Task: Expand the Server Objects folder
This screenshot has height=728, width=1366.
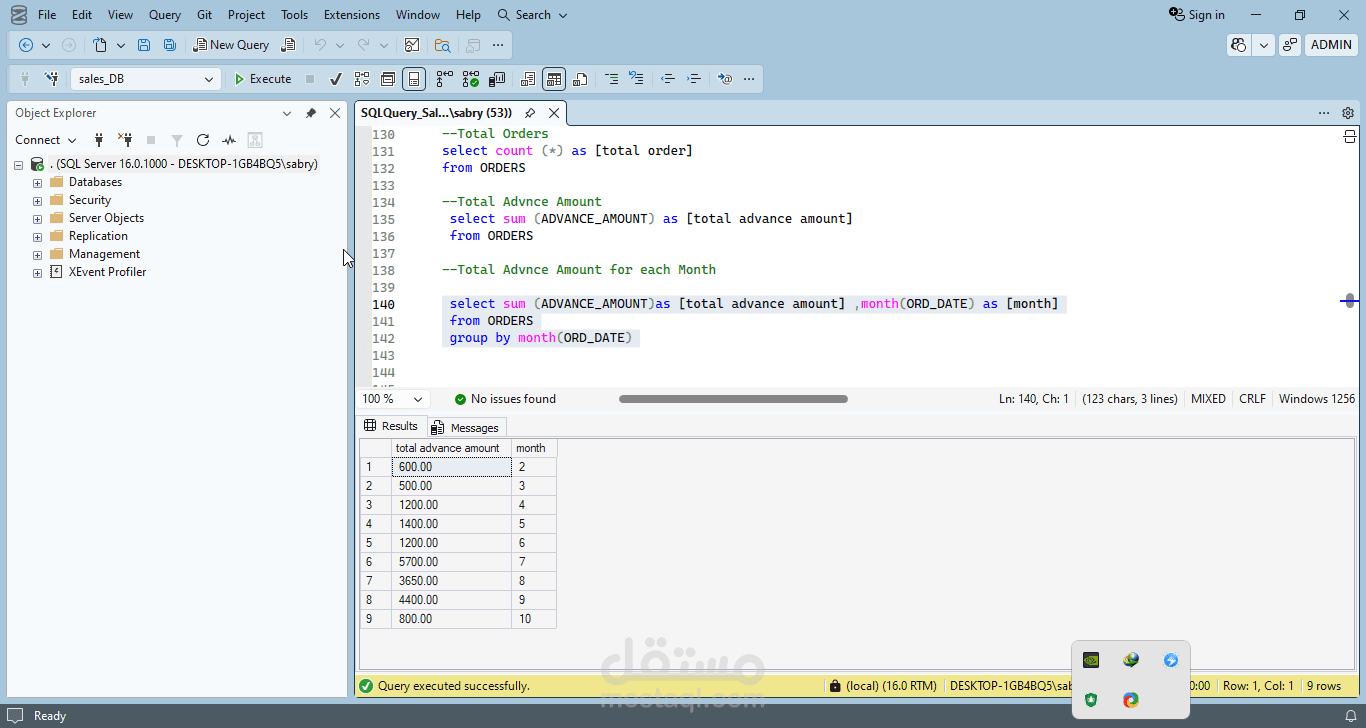Action: (38, 218)
